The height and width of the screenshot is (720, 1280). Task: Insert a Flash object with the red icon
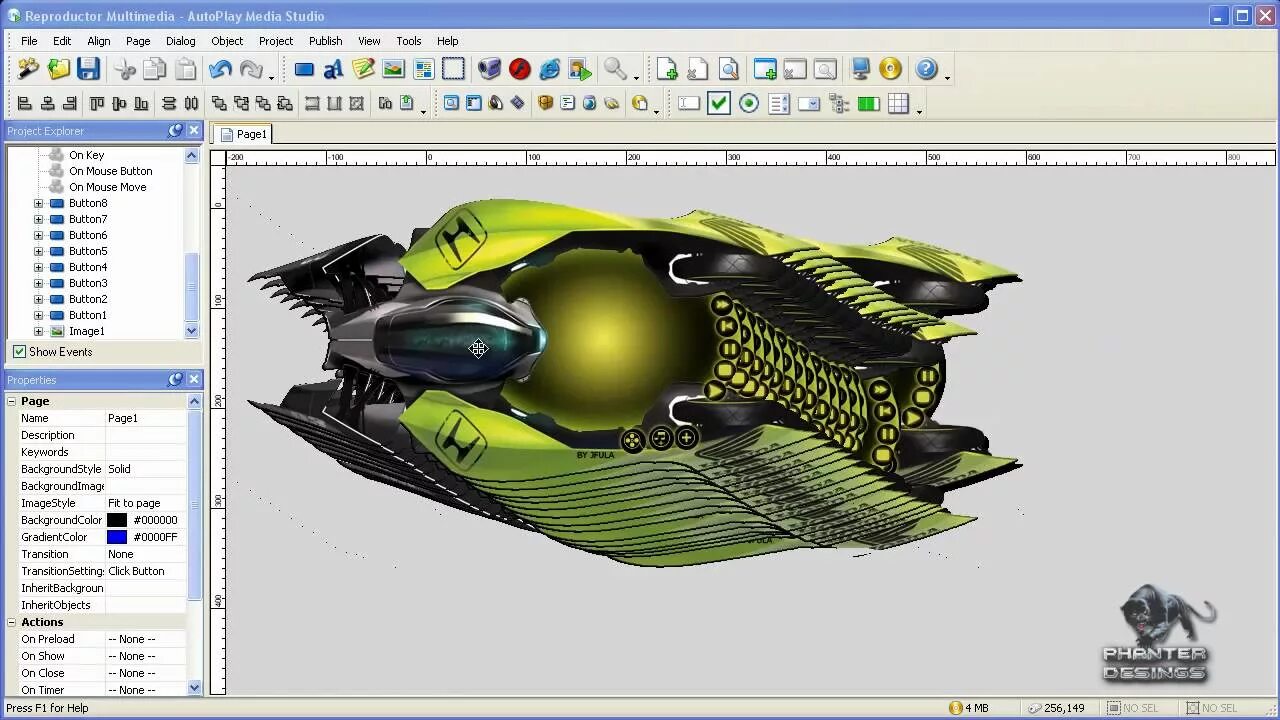(x=519, y=69)
